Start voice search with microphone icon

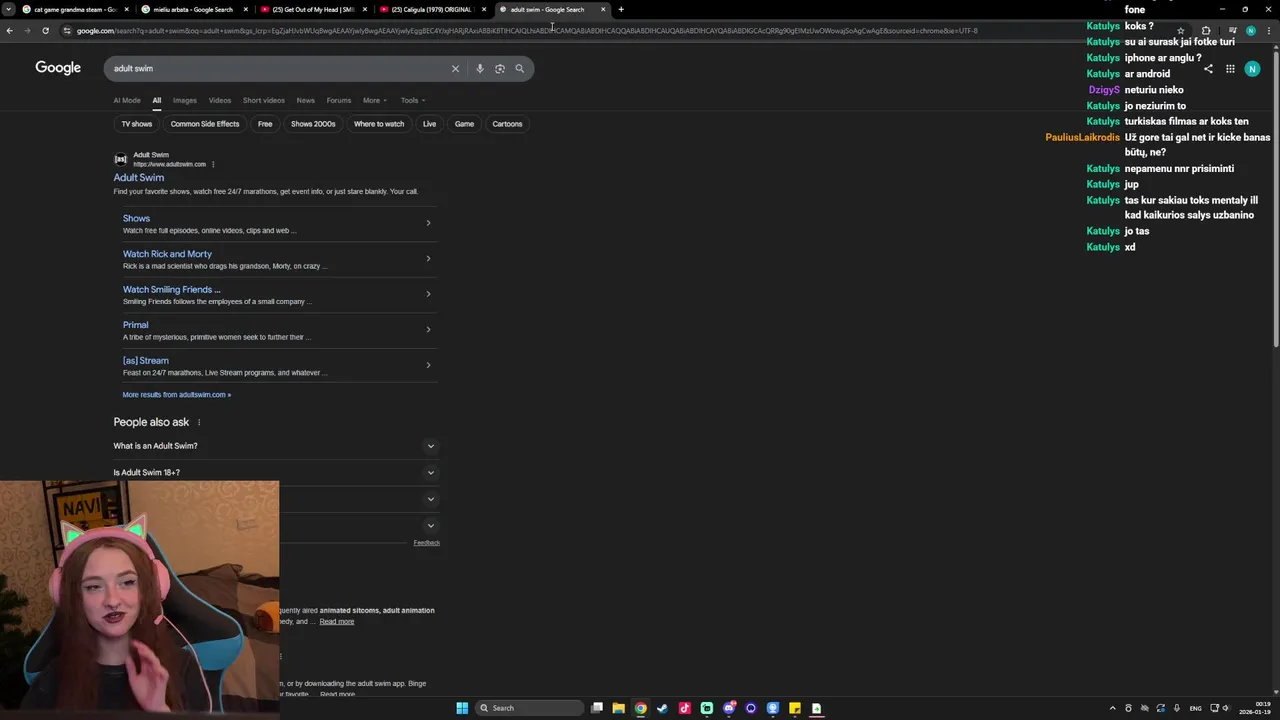pos(480,69)
